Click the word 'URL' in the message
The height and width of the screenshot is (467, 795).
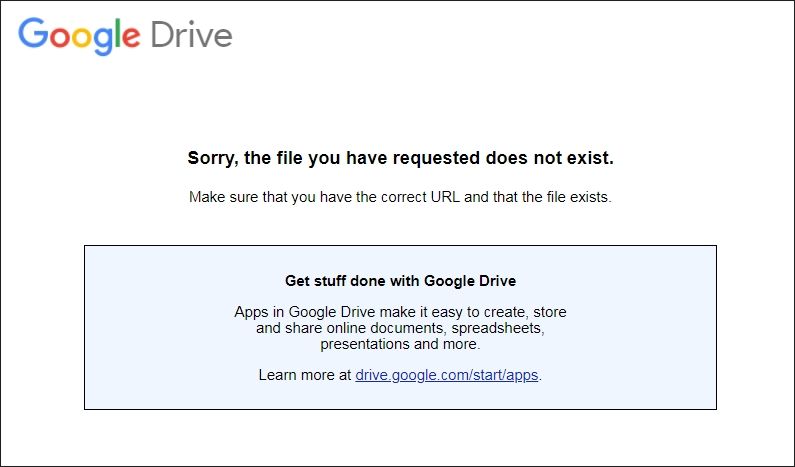445,197
